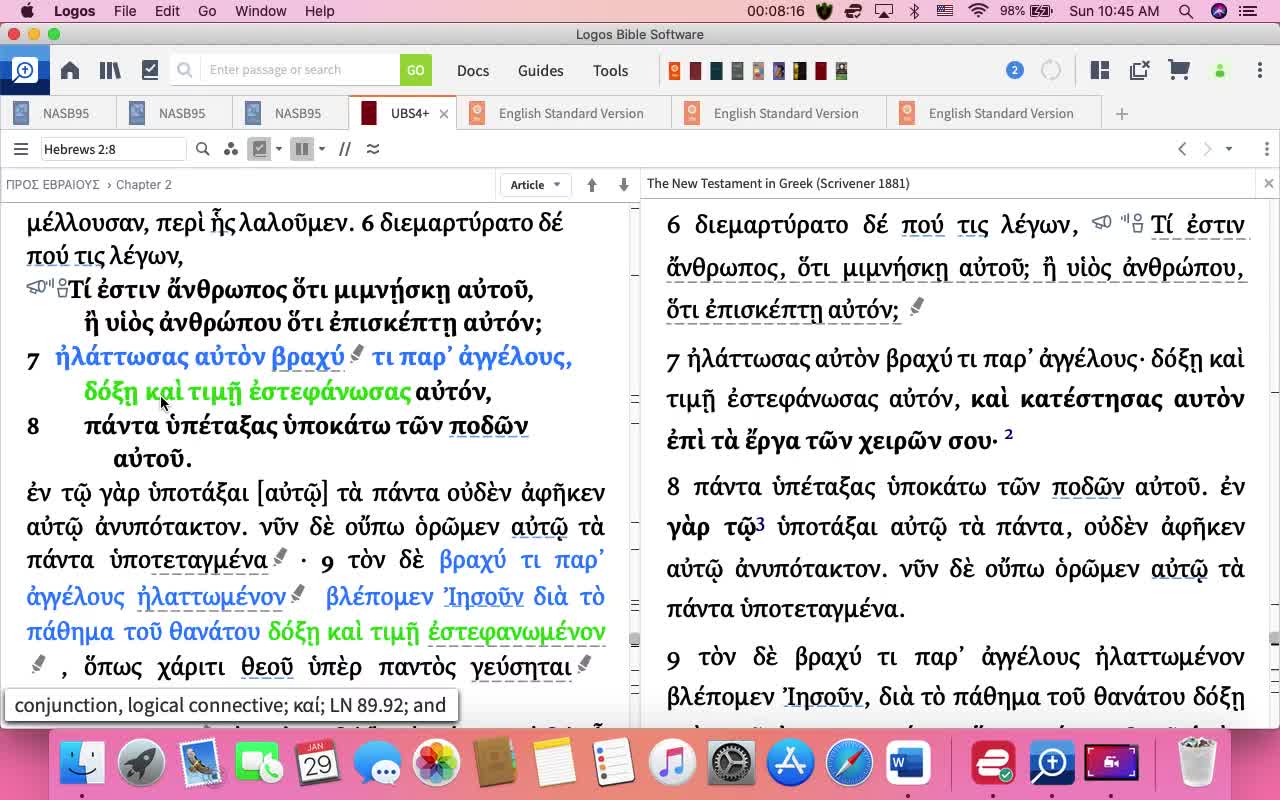Open the Library icon

pos(110,70)
